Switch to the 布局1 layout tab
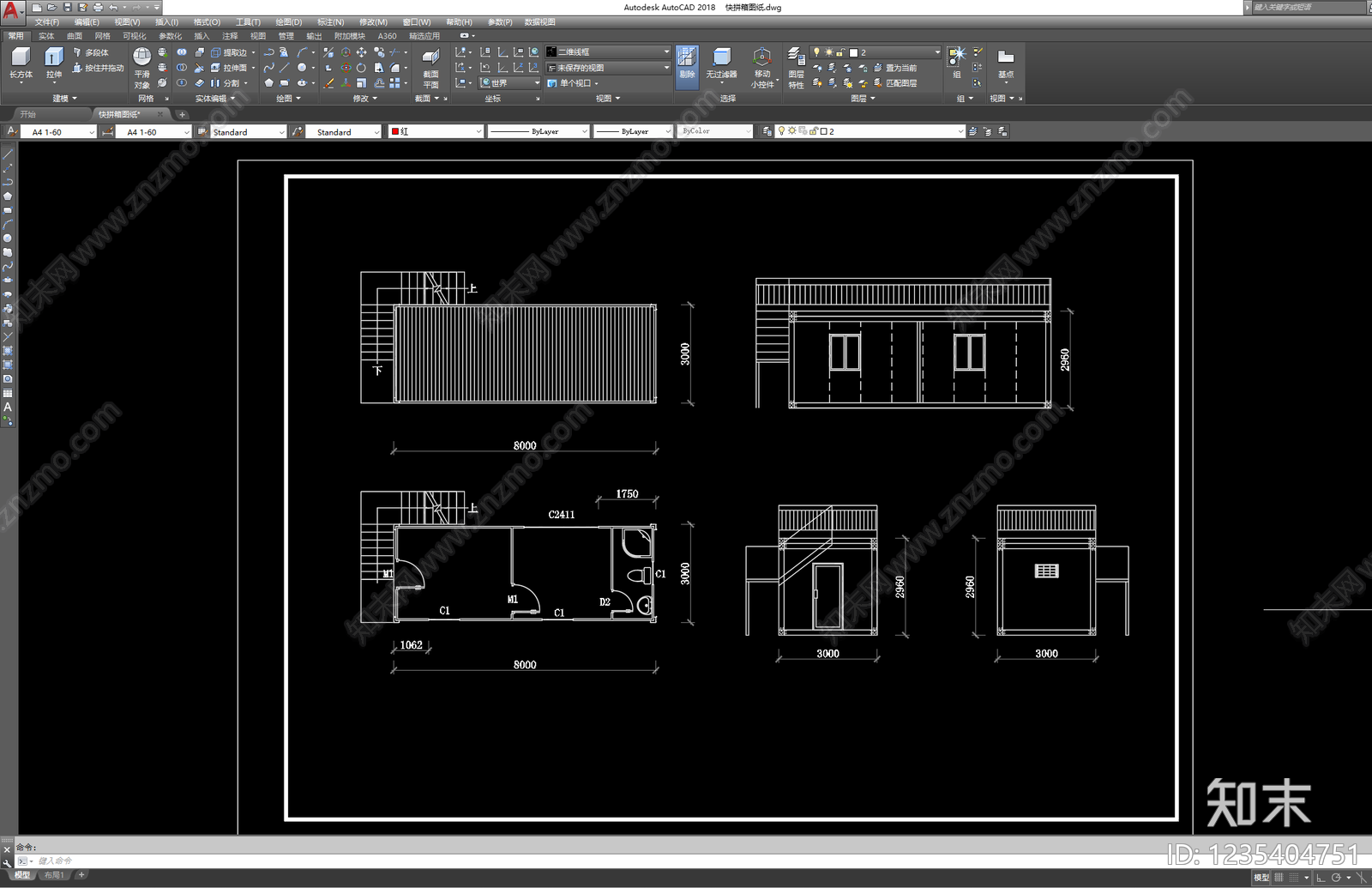 click(54, 875)
